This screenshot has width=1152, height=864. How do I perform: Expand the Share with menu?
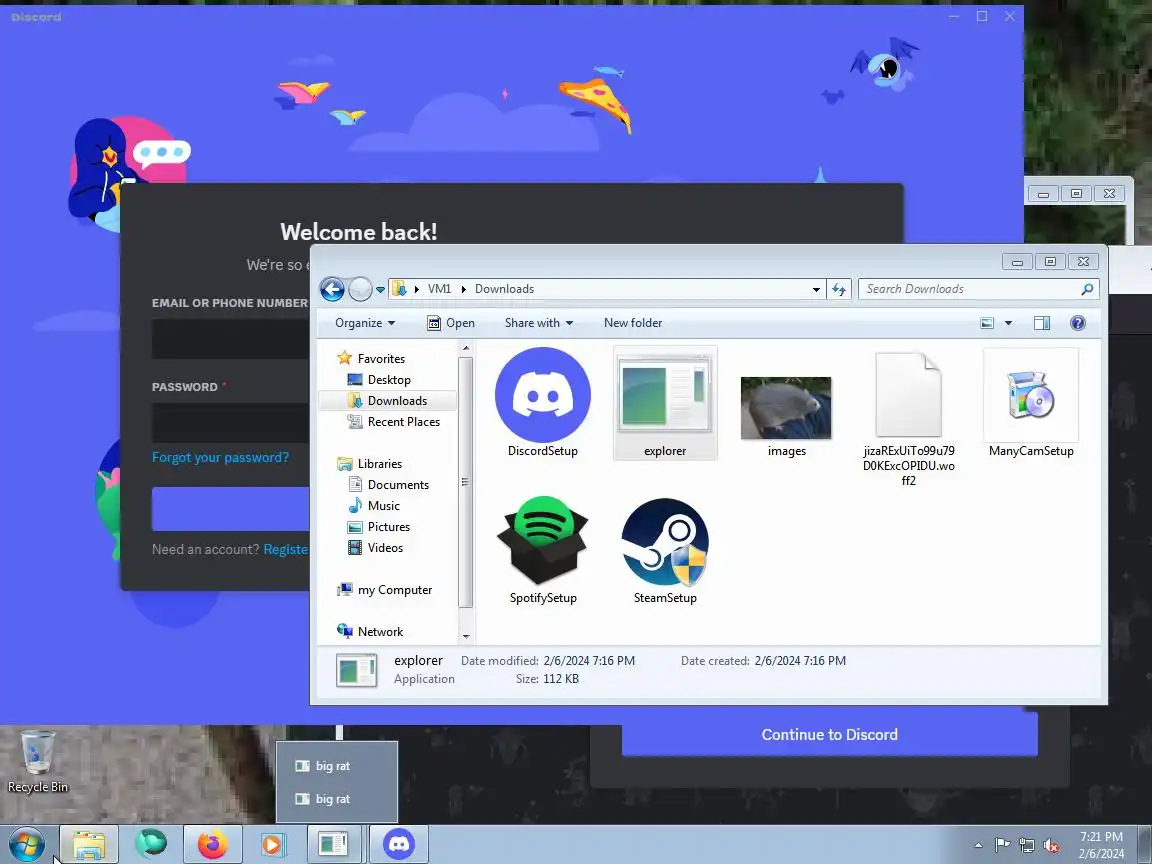[x=539, y=323]
